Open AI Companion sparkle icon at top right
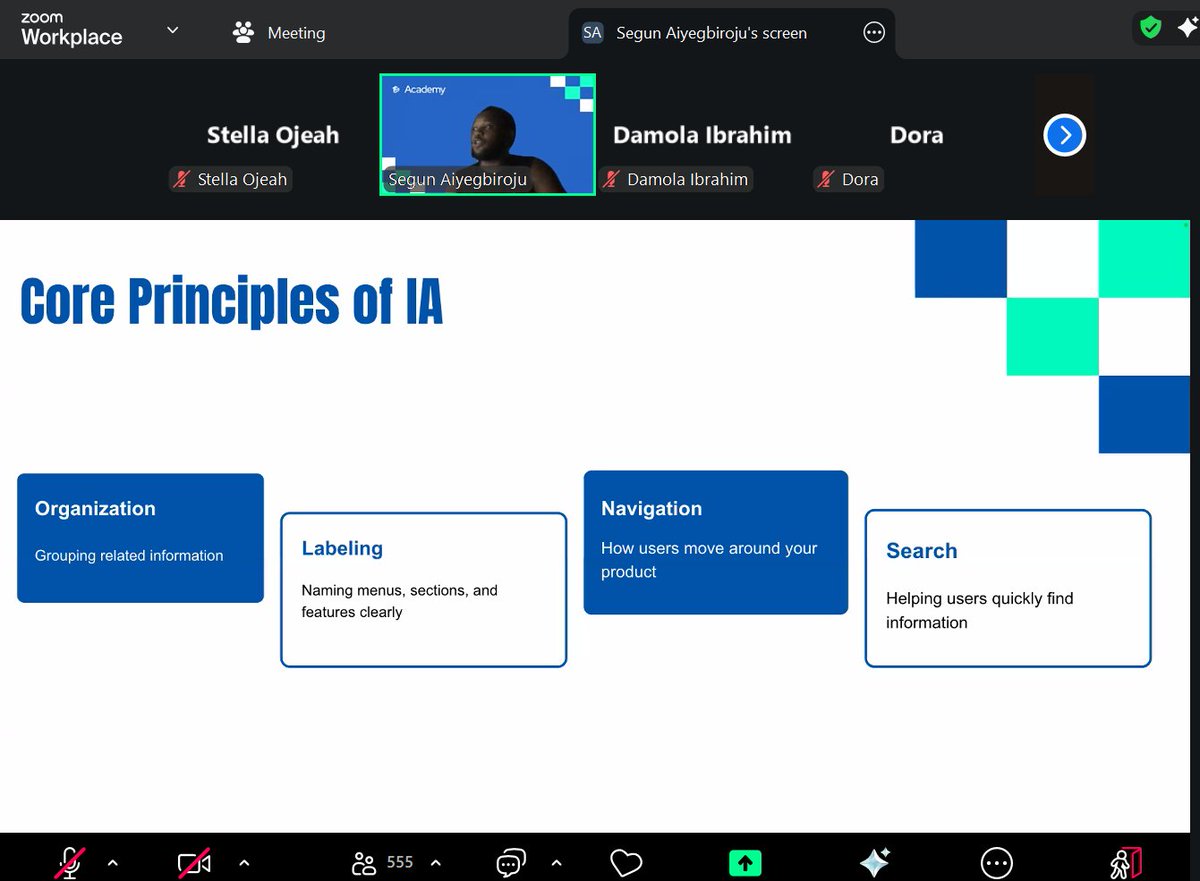Screen dimensions: 1200x881 point(1187,27)
